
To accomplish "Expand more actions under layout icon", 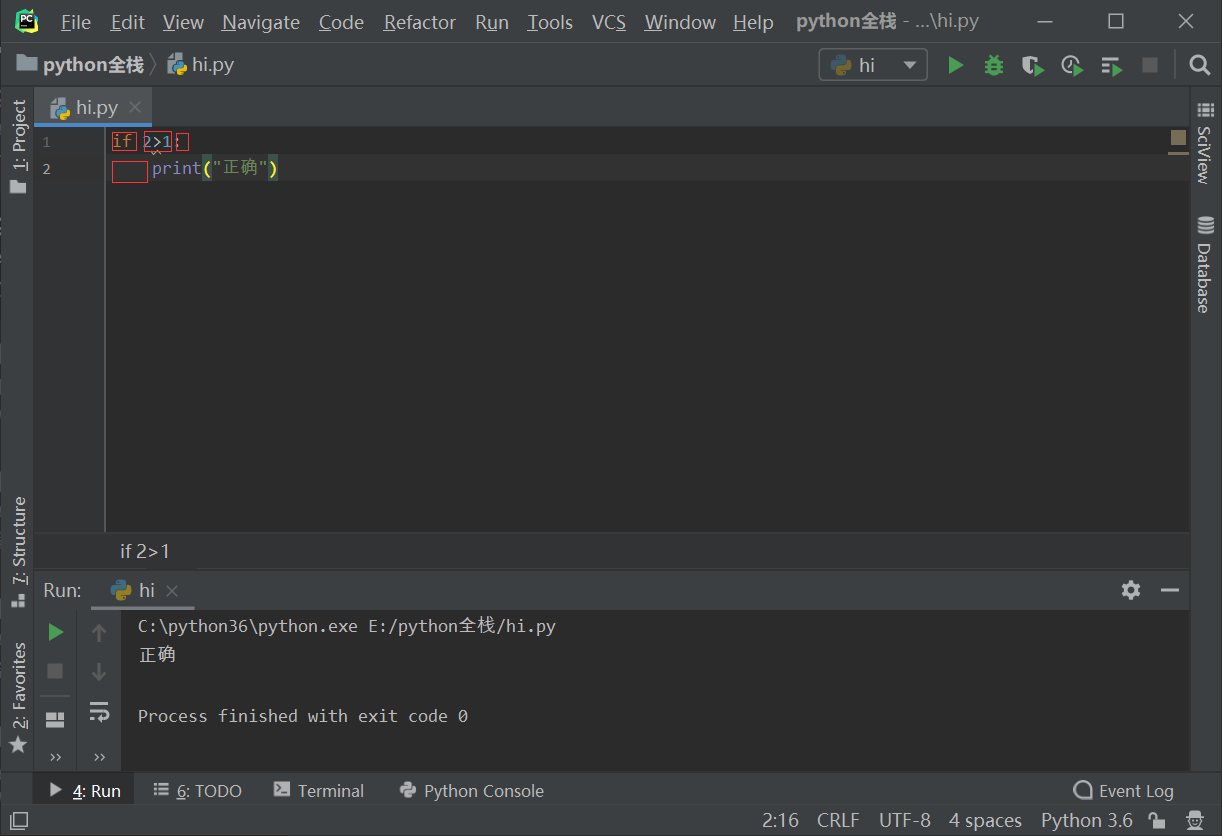I will 56,757.
